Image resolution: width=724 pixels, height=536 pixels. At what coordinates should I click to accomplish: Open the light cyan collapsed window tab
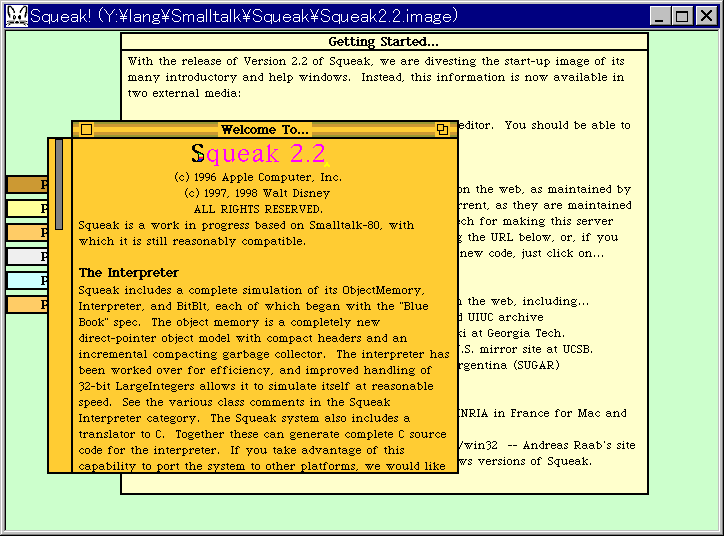[x=27, y=280]
